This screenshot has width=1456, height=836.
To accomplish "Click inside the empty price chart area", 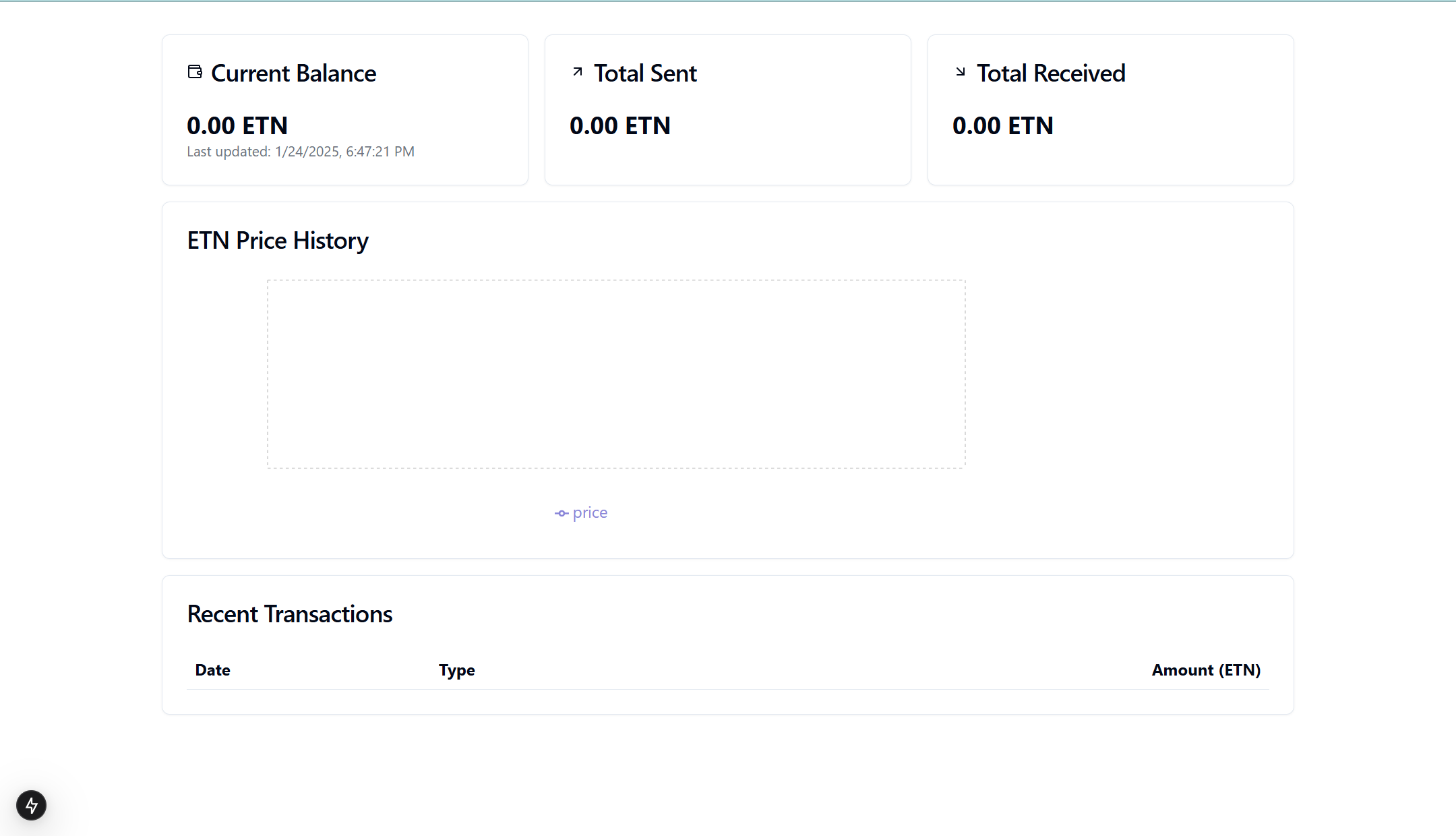I will point(616,374).
